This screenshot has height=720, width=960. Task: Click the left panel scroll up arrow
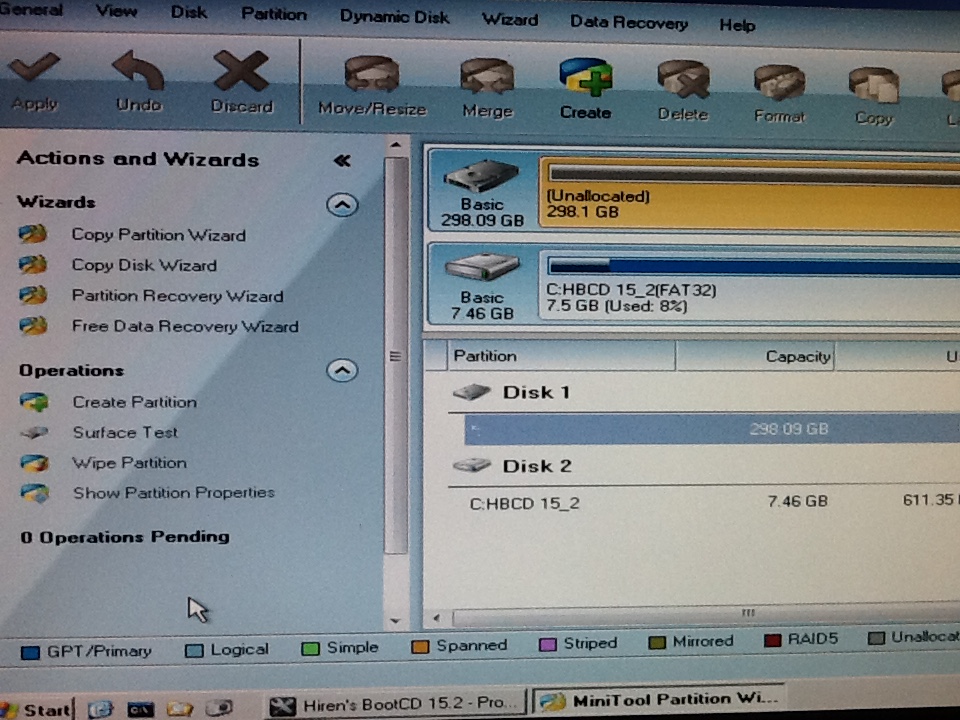pos(396,146)
